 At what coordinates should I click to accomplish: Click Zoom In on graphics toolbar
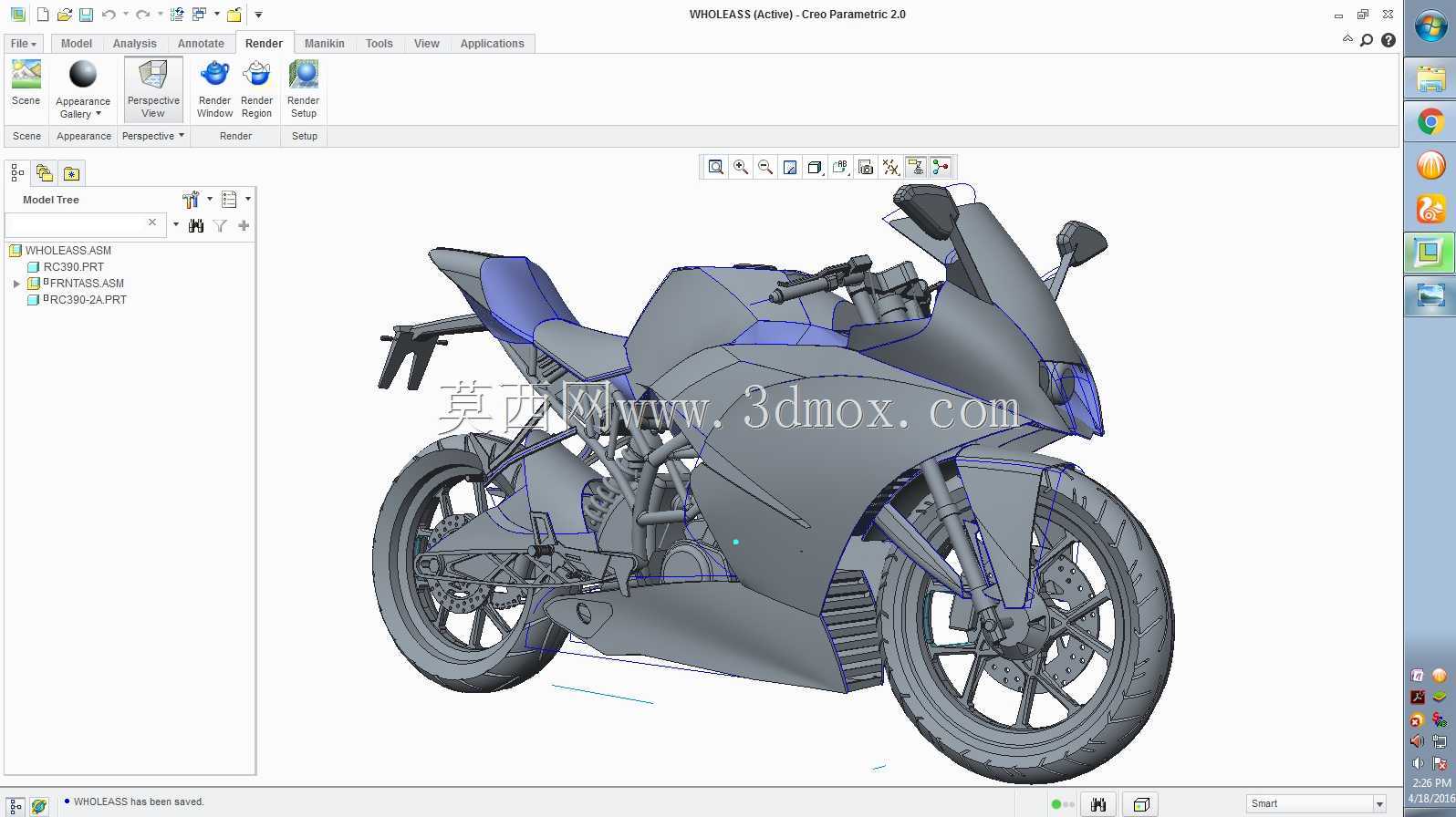coord(741,167)
